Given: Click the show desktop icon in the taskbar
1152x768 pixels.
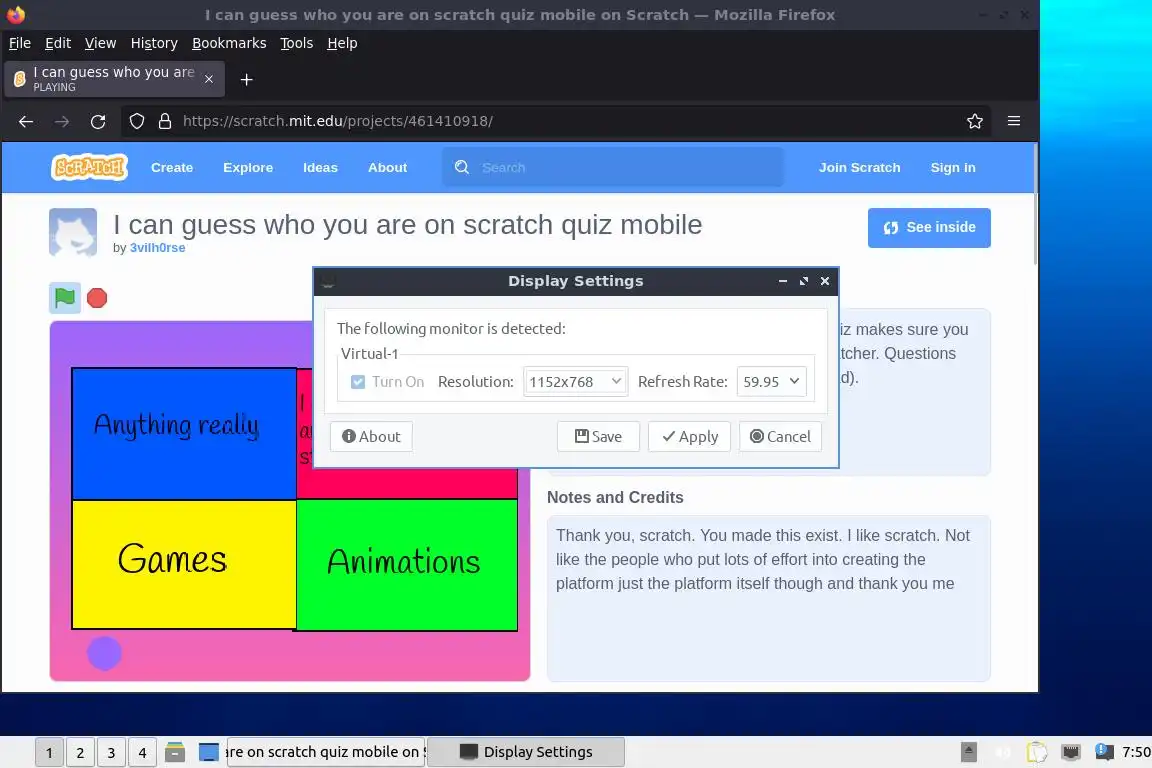Looking at the screenshot, I should tap(209, 752).
